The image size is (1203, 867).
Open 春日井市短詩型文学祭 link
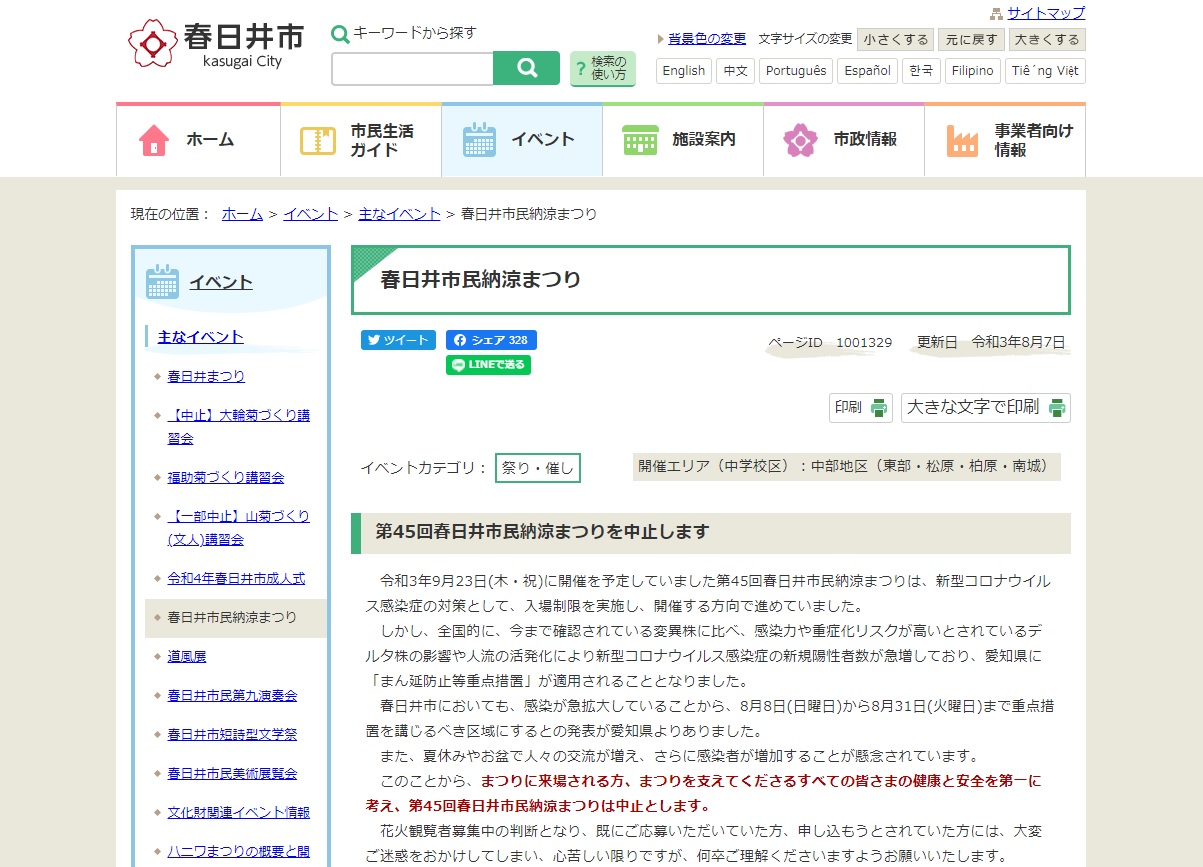pos(232,734)
